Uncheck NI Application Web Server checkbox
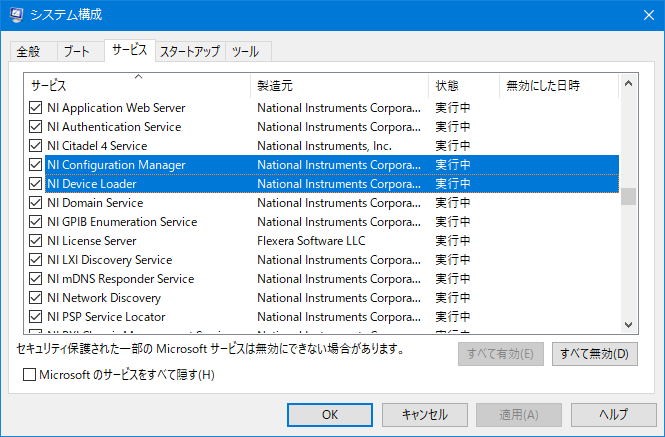This screenshot has height=437, width=665. pos(36,108)
